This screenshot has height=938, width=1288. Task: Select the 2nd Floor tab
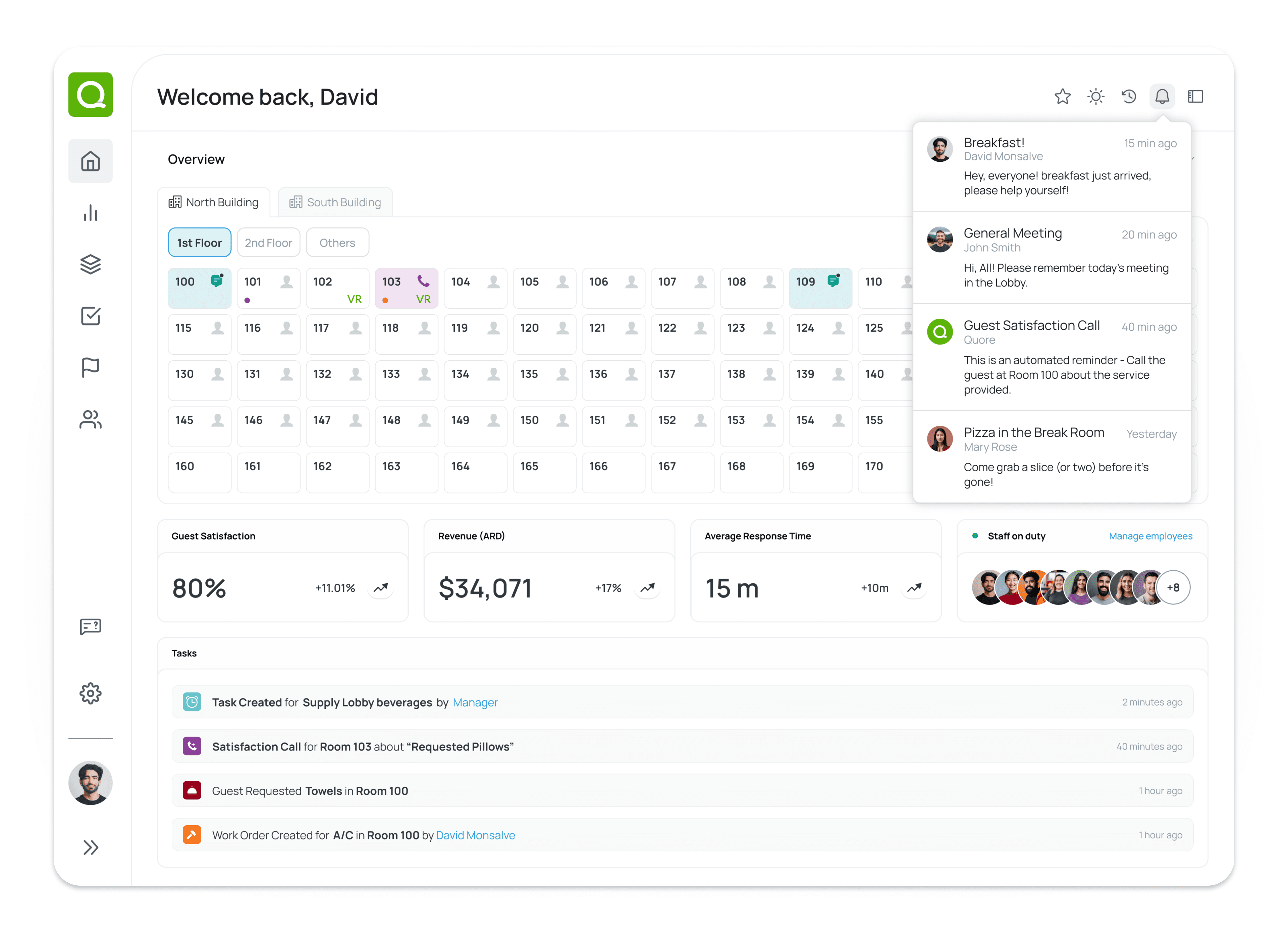(x=268, y=243)
